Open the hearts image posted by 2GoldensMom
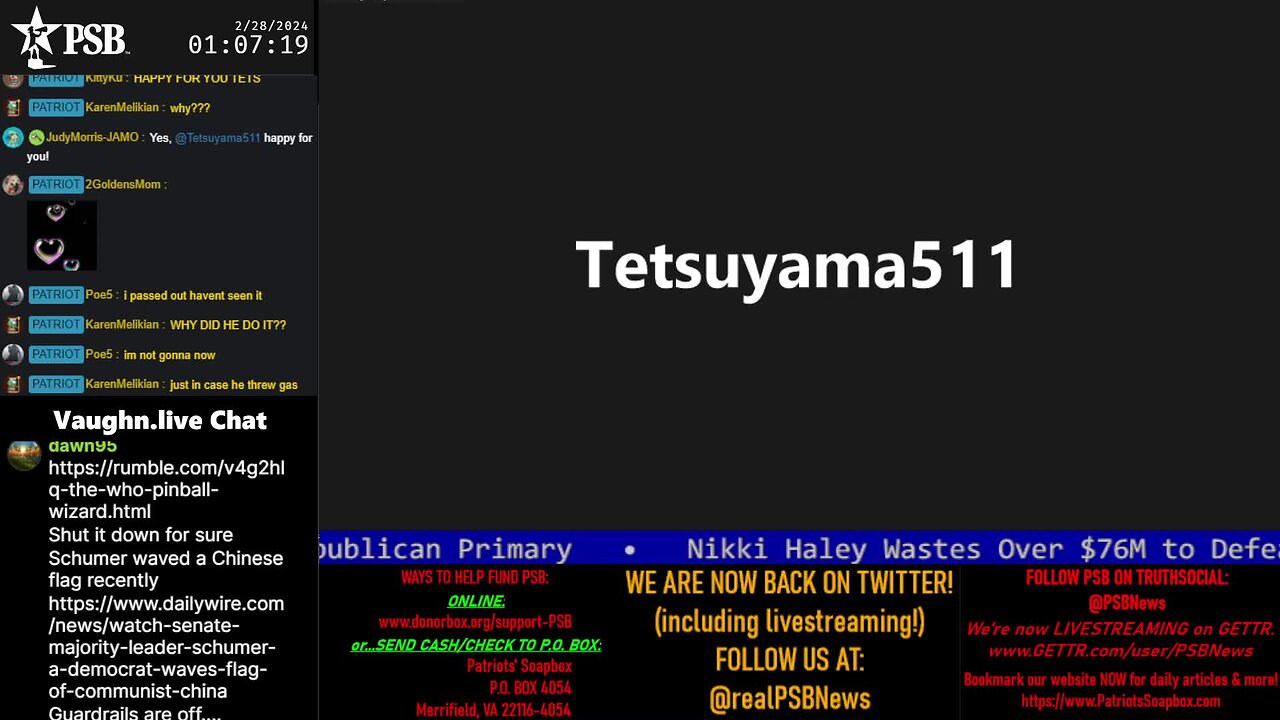Viewport: 1280px width, 720px height. [x=62, y=236]
